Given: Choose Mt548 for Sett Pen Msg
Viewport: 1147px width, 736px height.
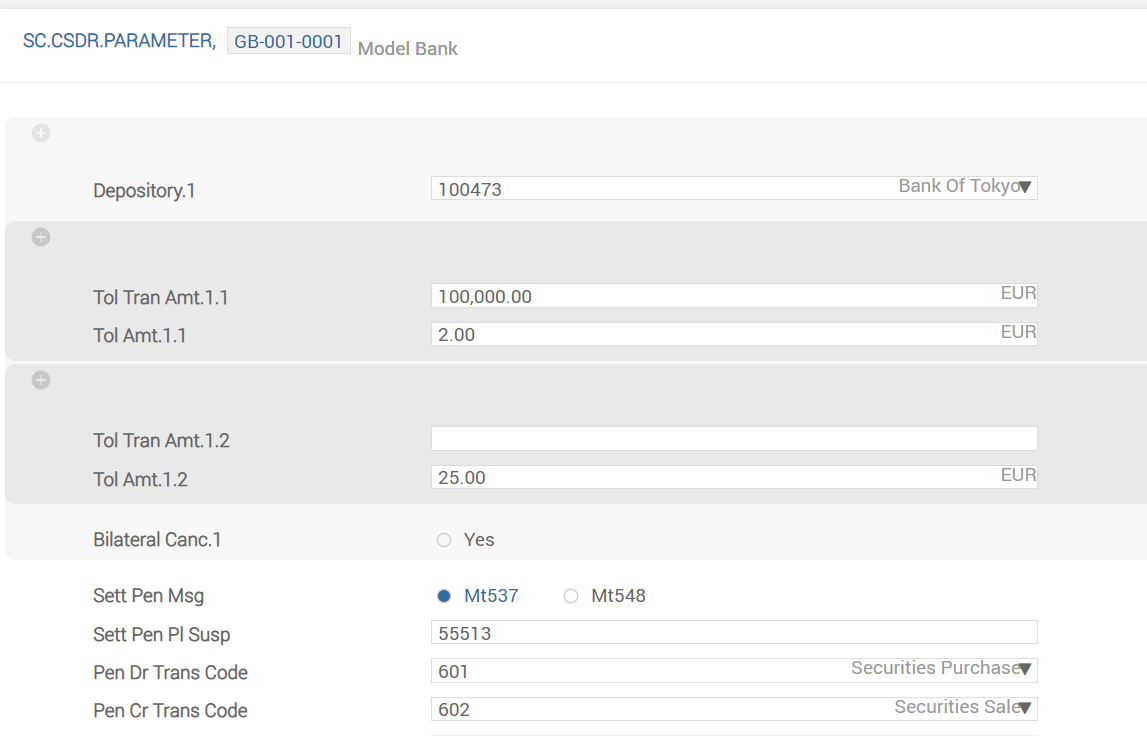Looking at the screenshot, I should [x=571, y=596].
